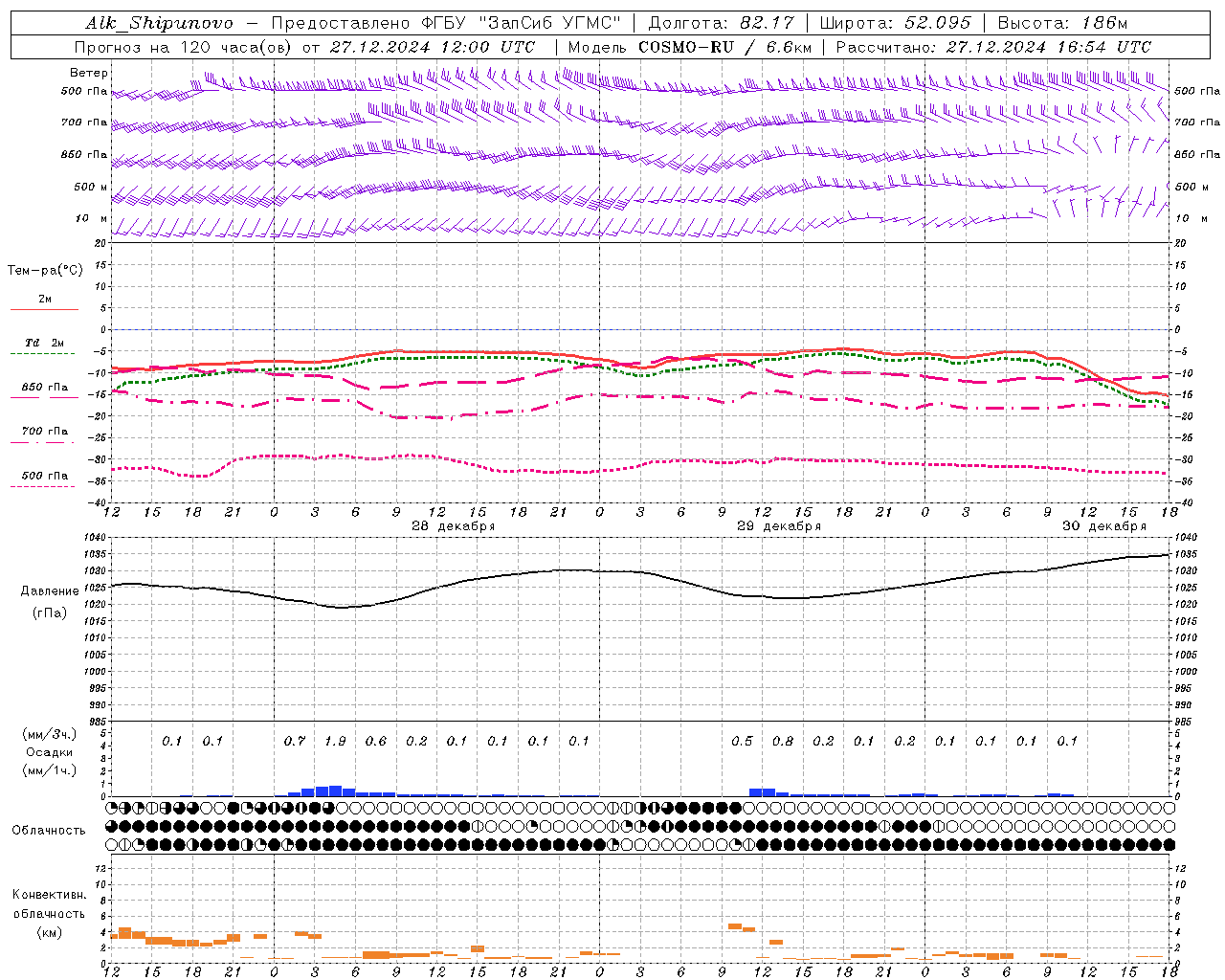Click the 500 гПа temperature legend entry

45,476
